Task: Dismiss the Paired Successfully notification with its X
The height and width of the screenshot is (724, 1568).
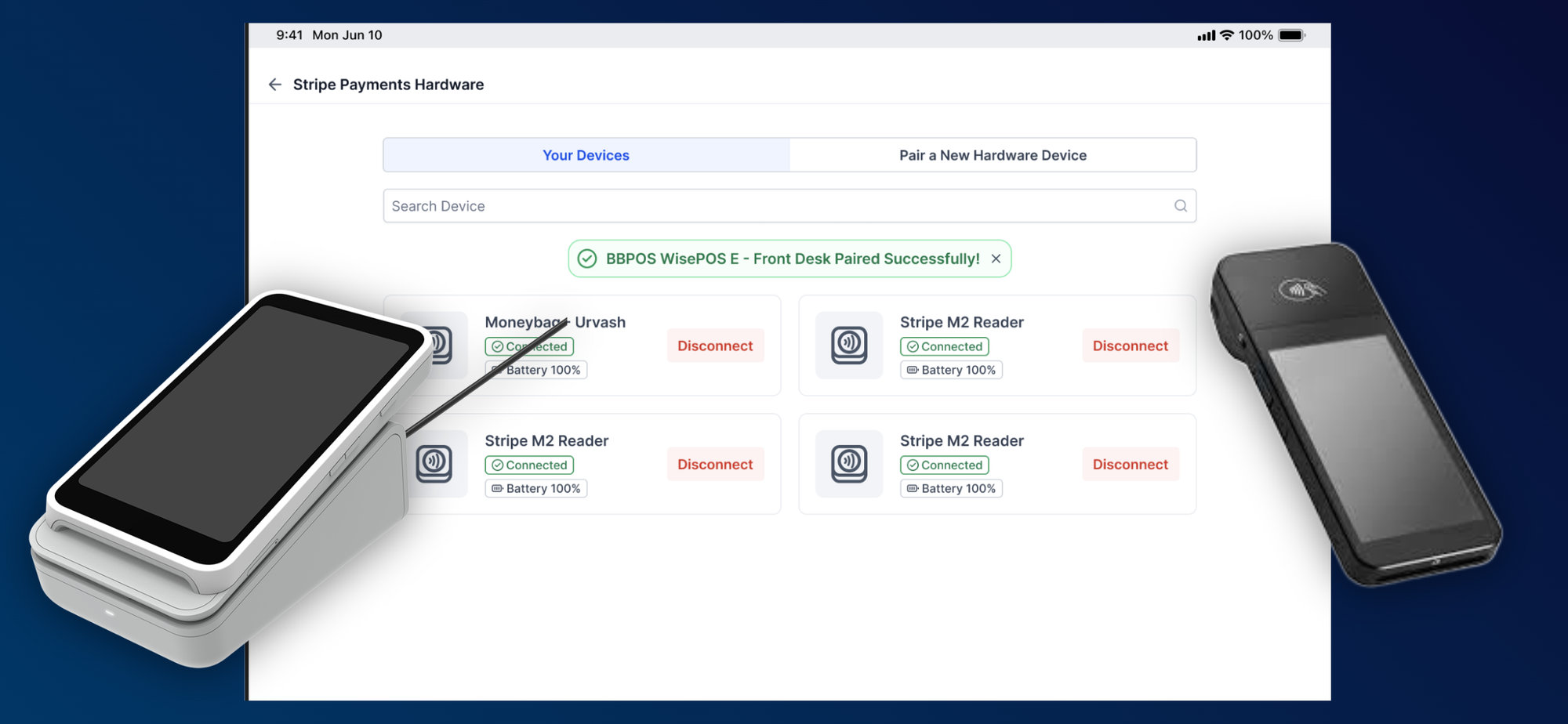Action: [996, 259]
